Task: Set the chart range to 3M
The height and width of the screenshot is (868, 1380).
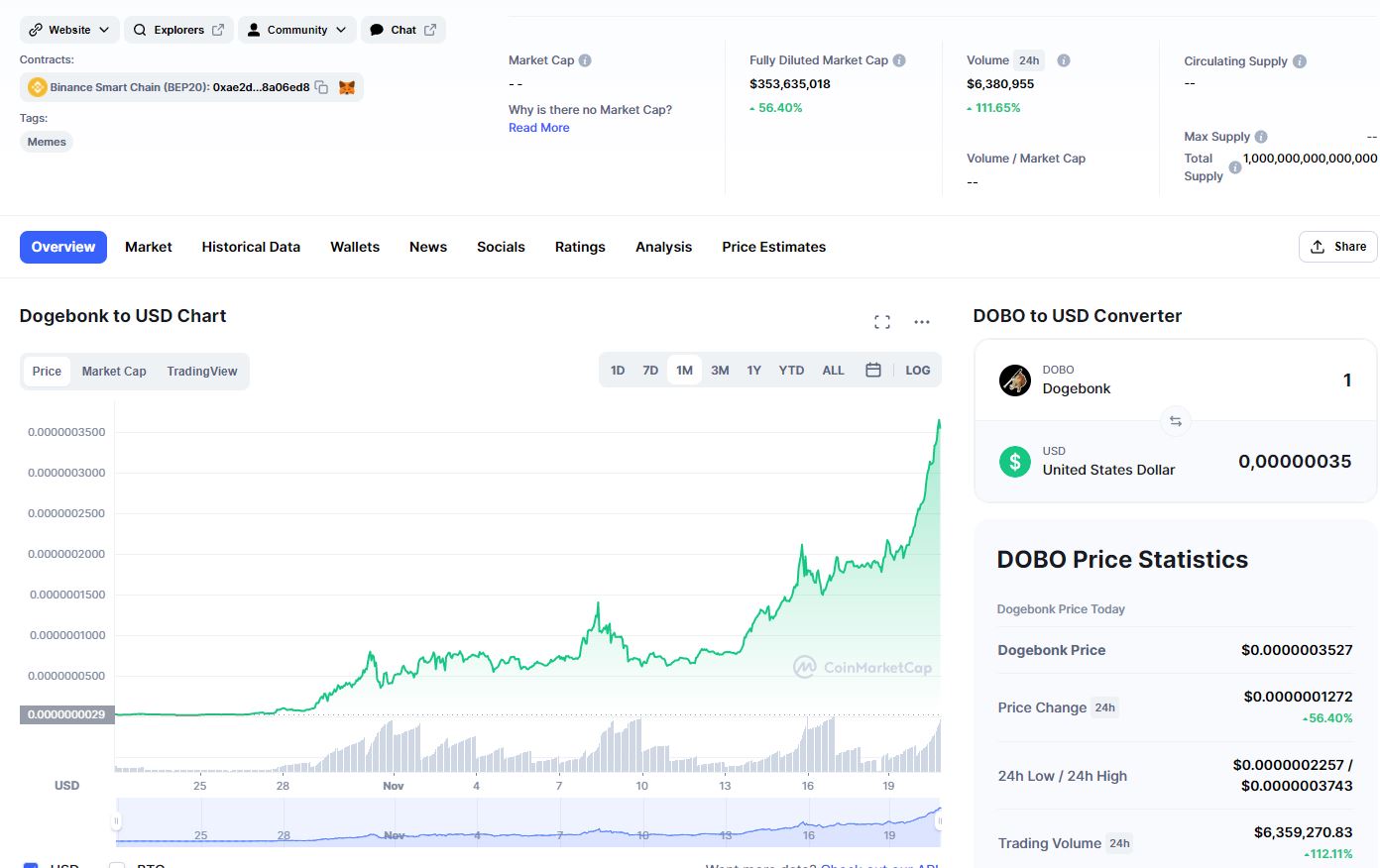Action: (x=720, y=371)
